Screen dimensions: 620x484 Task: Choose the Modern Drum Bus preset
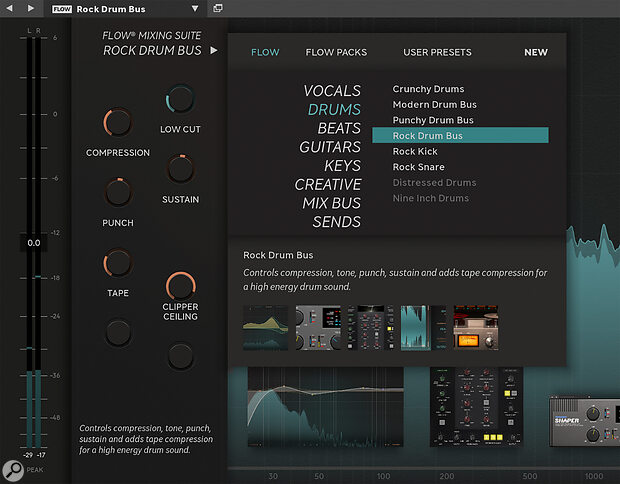[x=435, y=104]
